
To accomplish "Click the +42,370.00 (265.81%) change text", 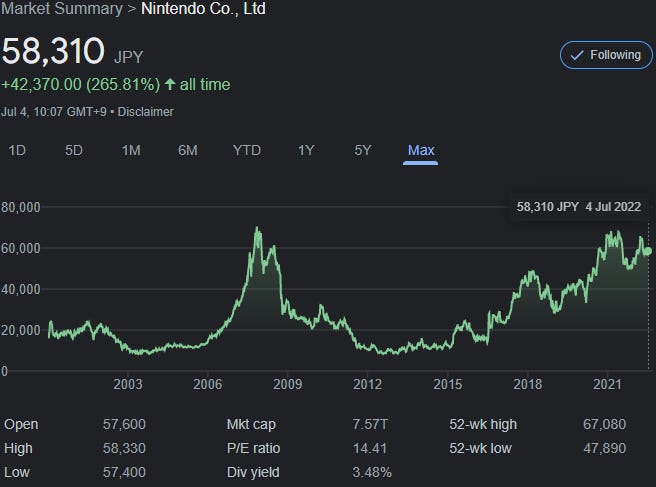I will pos(80,85).
